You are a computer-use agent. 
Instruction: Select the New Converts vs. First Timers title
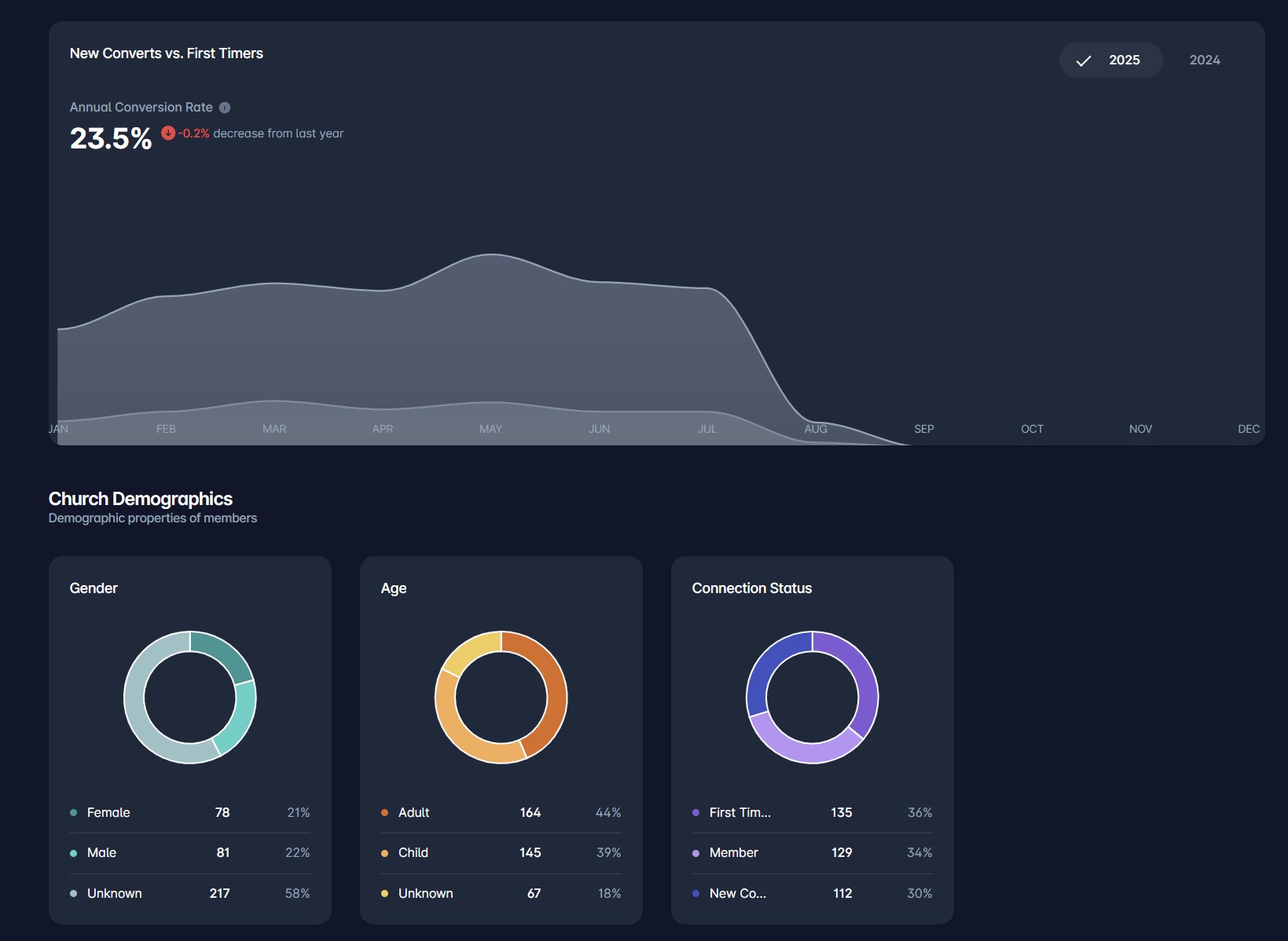click(167, 53)
